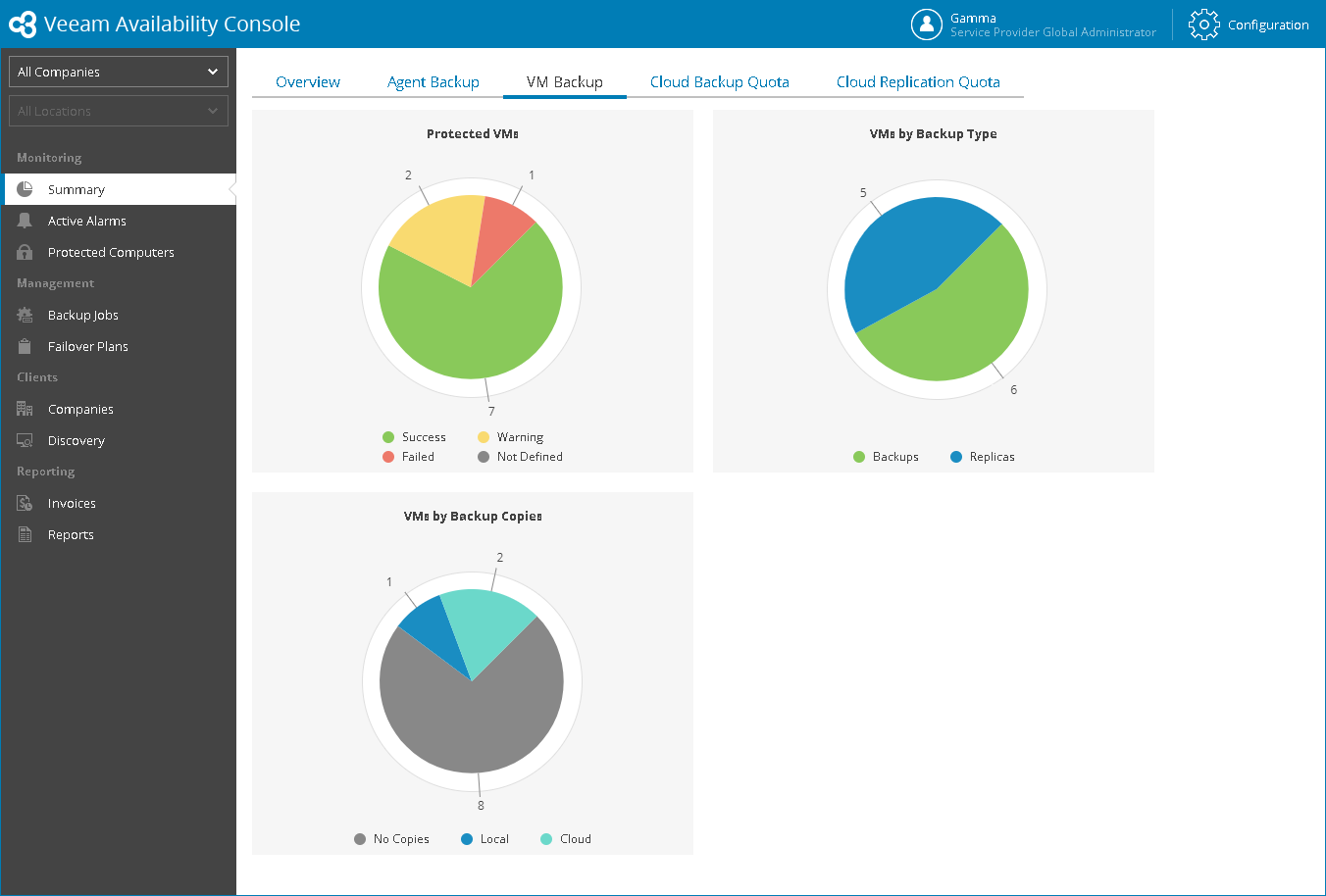This screenshot has width=1326, height=896.
Task: Open Summary in the sidebar
Action: click(119, 189)
